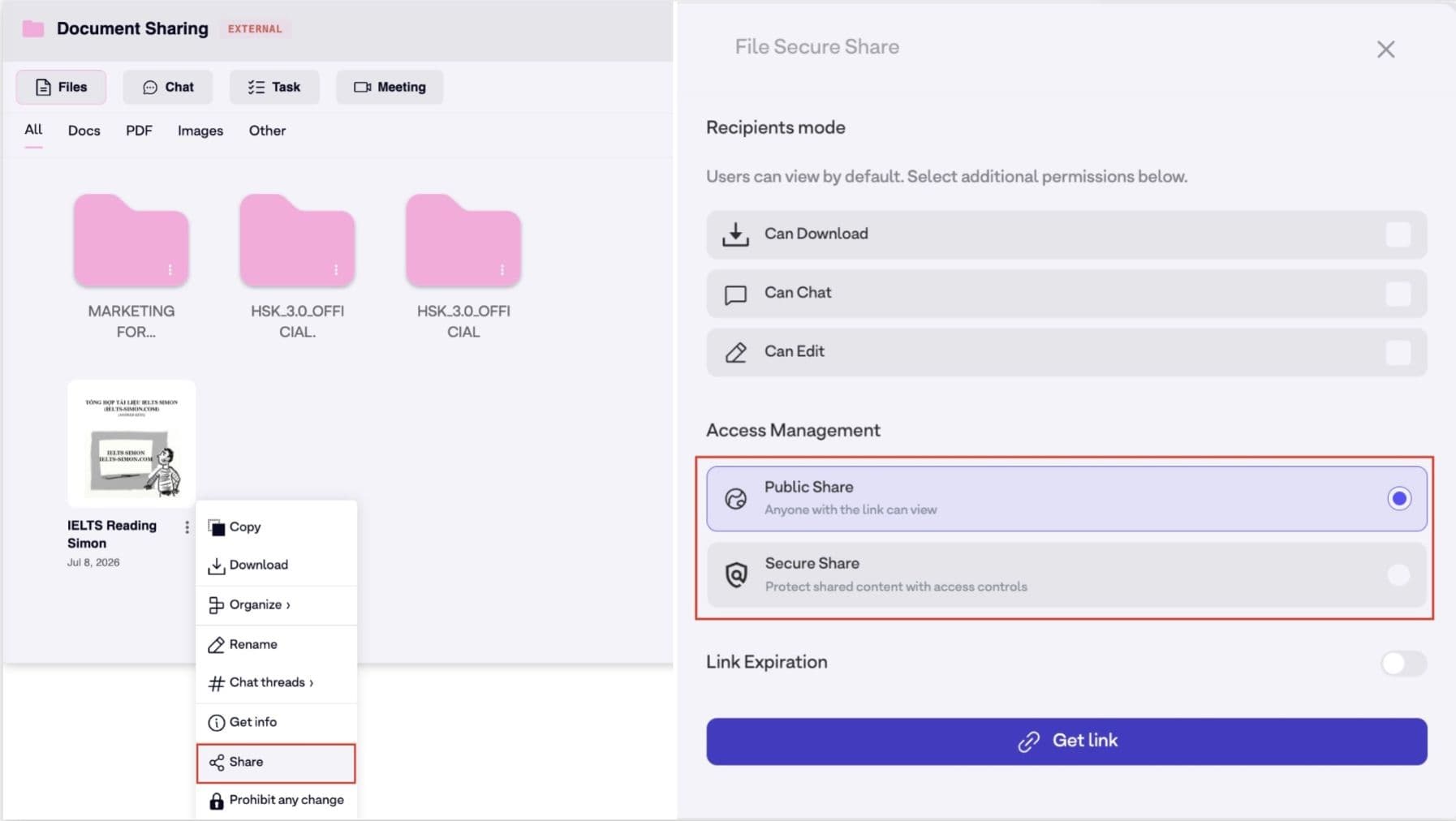Click the EXTERNAL badge
Screen dimensions: 1456x821
tap(255, 28)
